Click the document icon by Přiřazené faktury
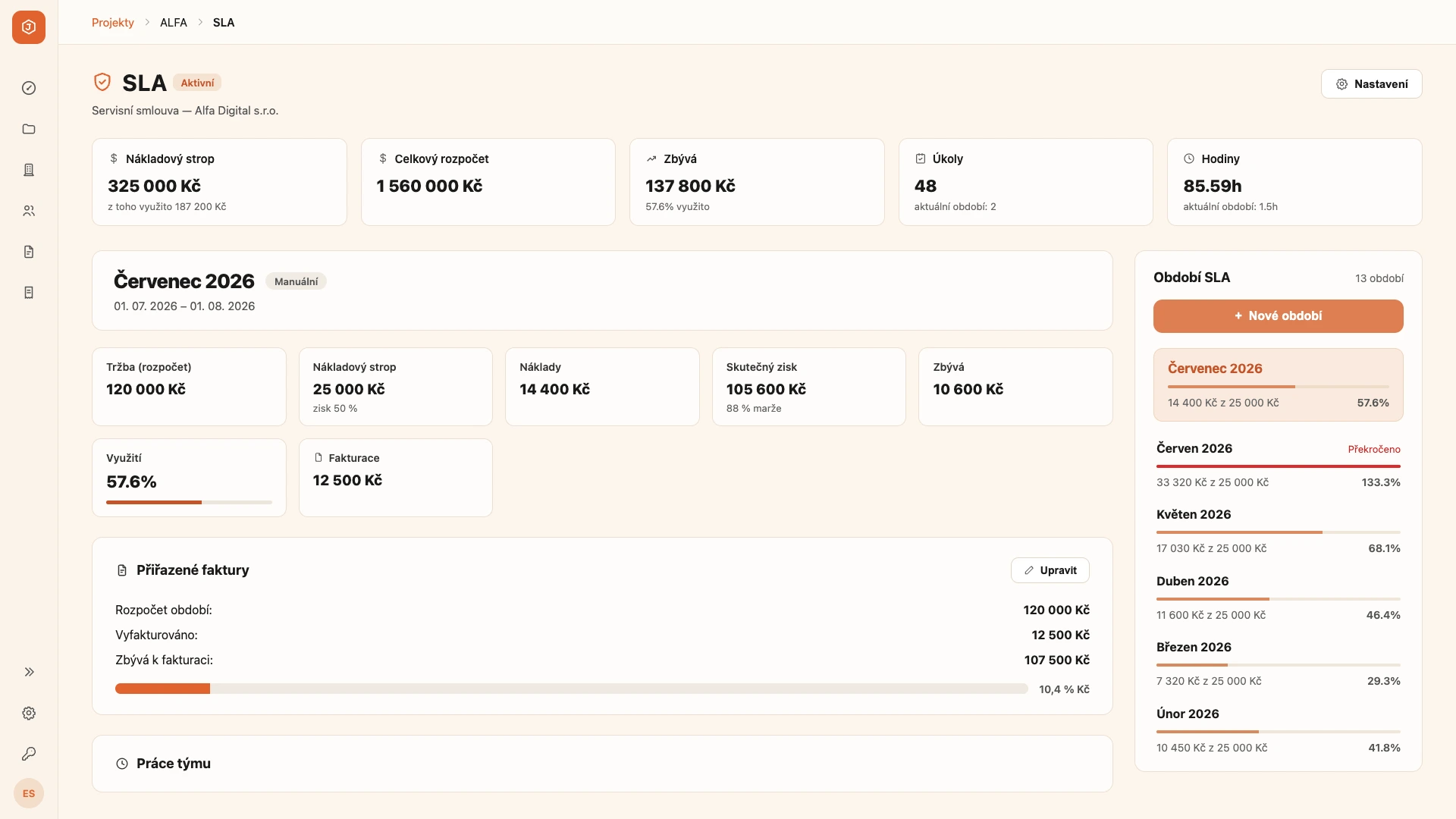 pyautogui.click(x=122, y=570)
